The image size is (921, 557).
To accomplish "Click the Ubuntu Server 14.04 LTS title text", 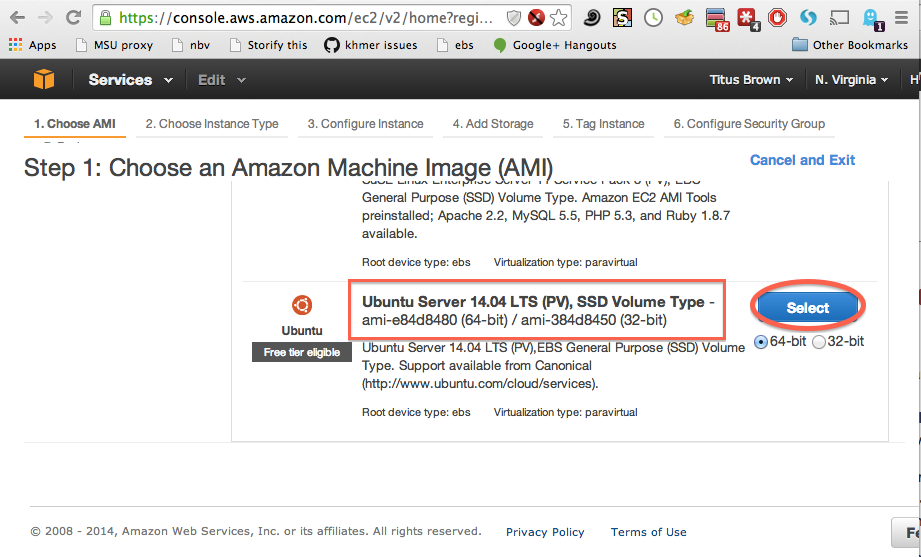I will tap(533, 302).
